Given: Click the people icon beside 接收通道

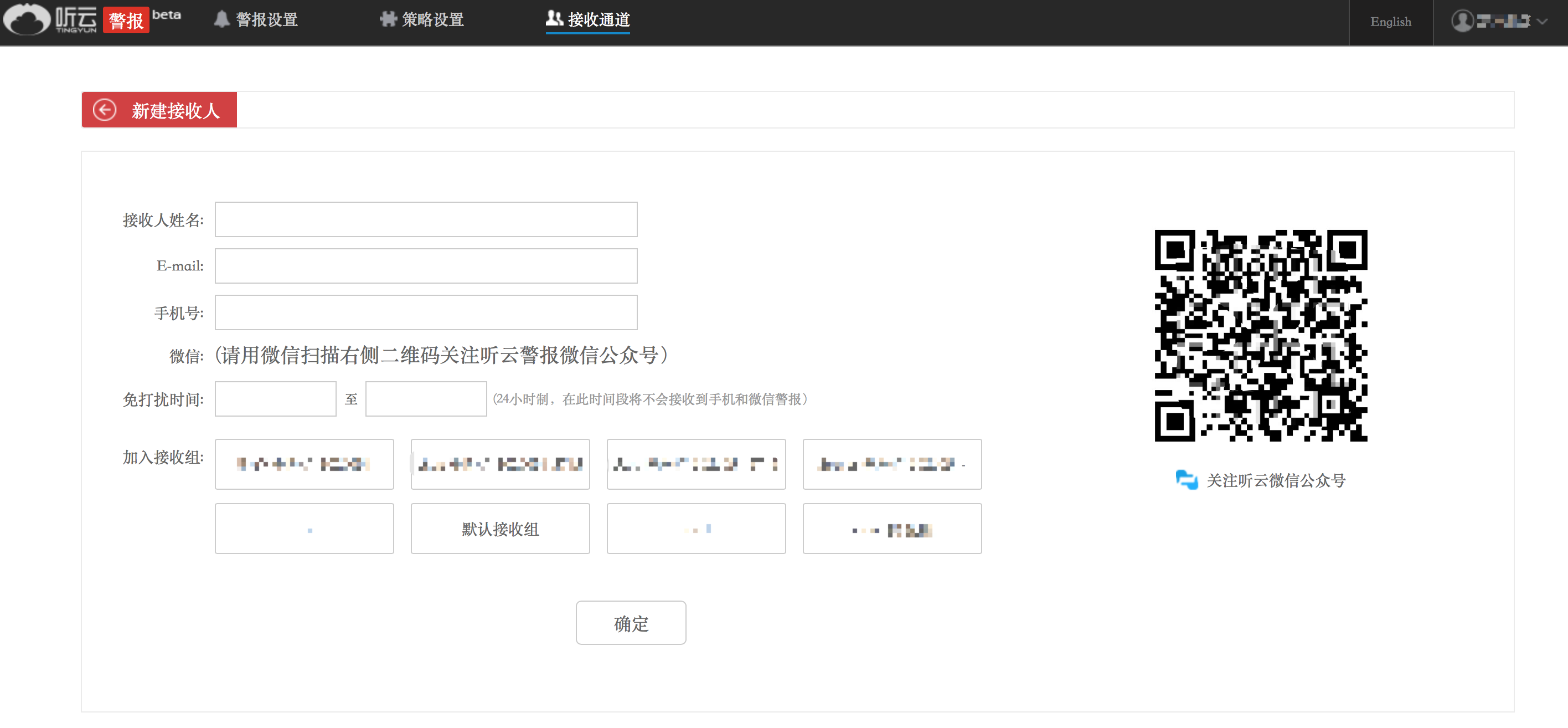Looking at the screenshot, I should coord(554,18).
